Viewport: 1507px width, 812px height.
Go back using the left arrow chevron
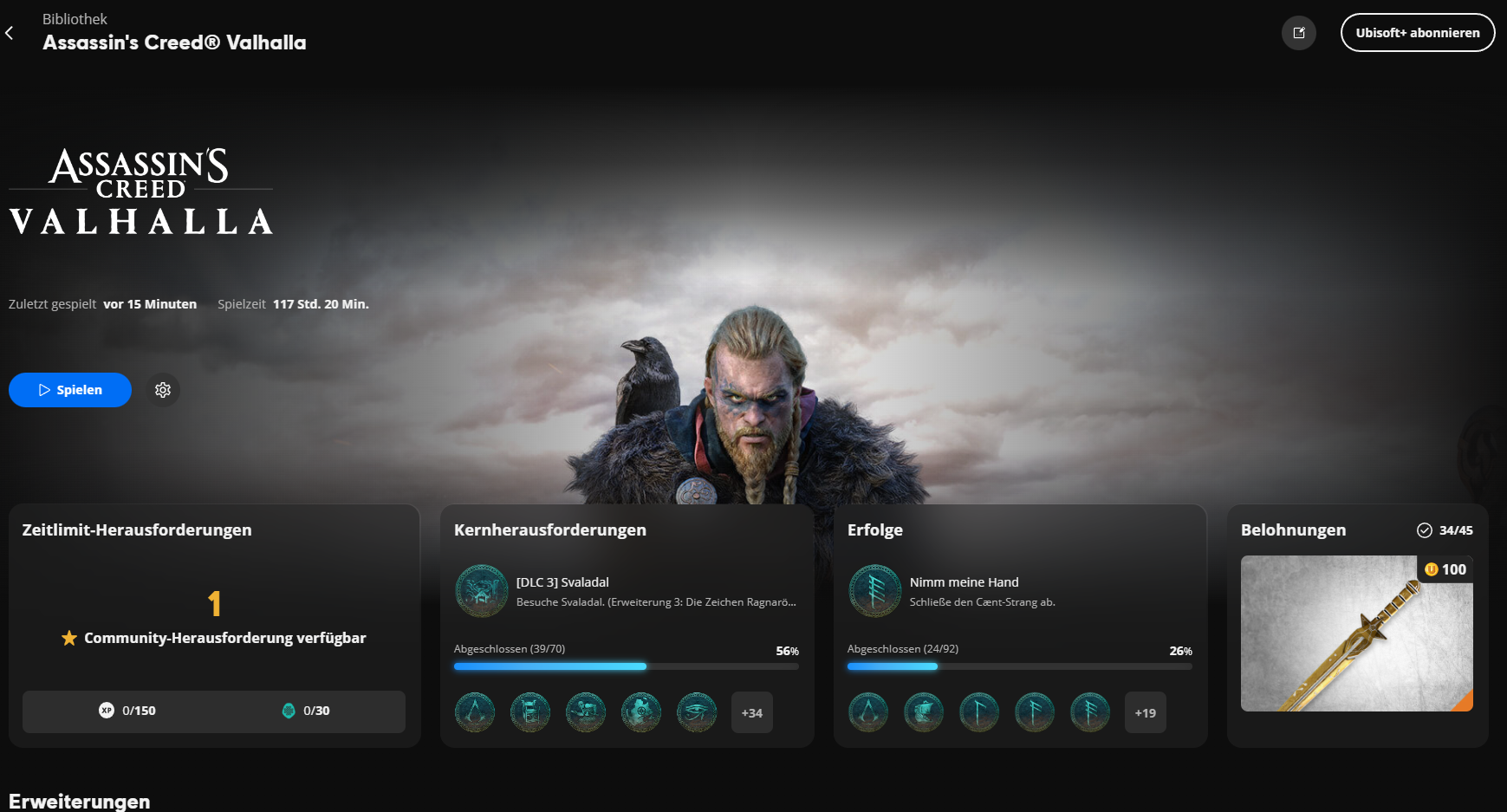[x=10, y=32]
